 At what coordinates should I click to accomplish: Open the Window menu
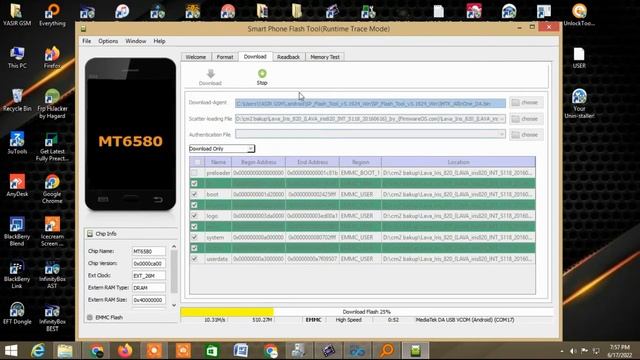click(136, 41)
